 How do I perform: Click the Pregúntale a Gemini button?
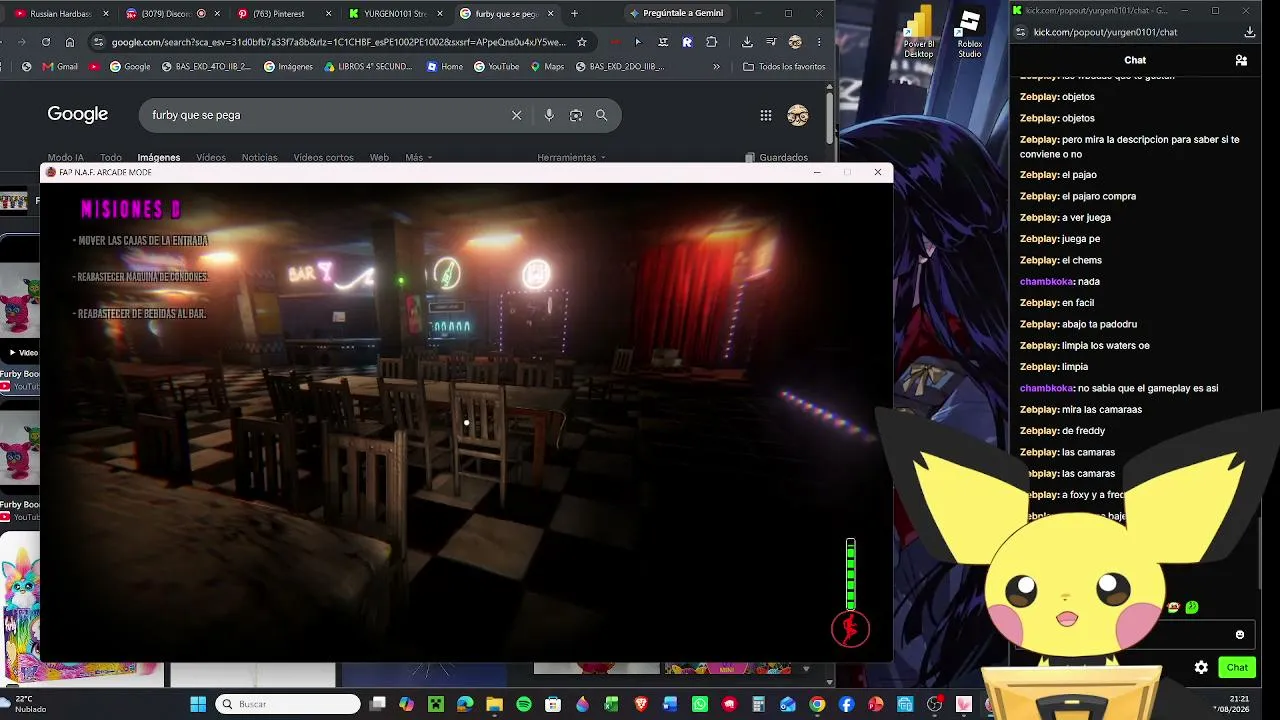point(677,14)
